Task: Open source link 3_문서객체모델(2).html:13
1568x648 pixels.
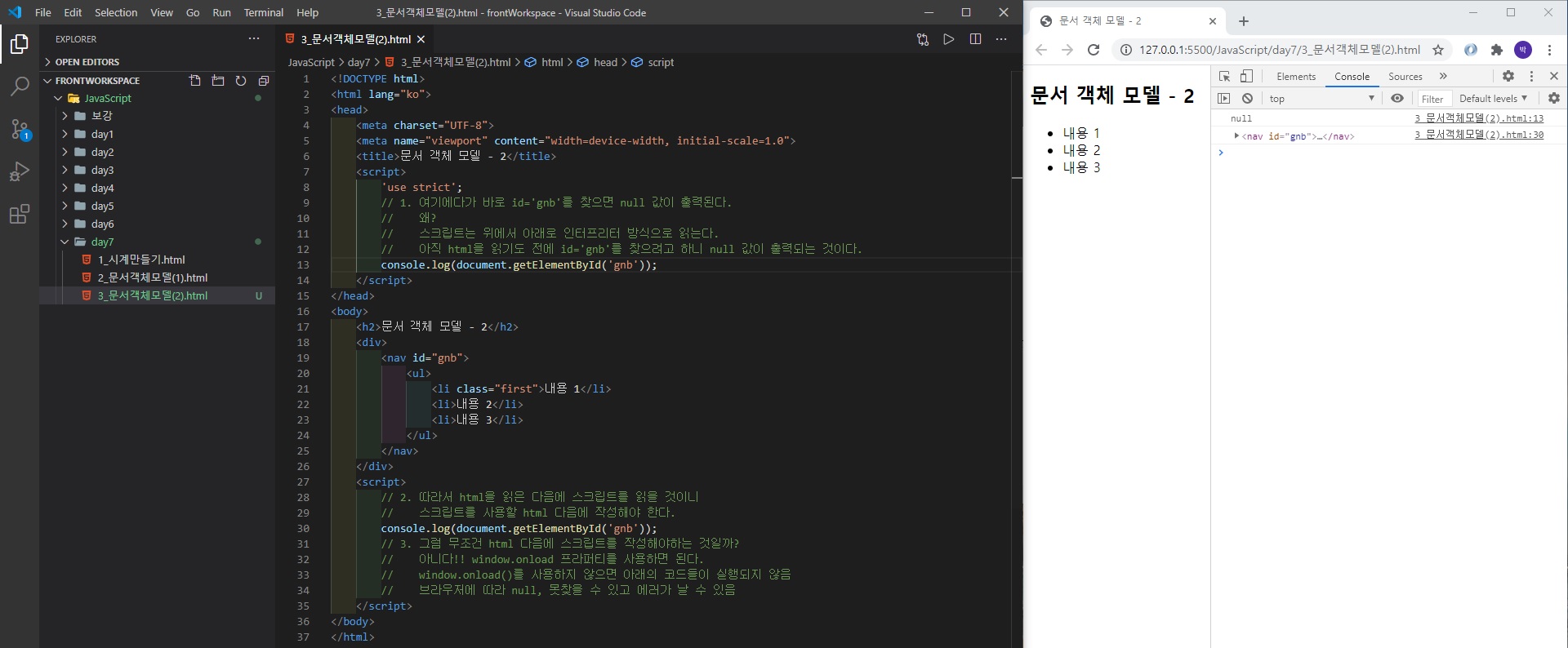Action: (1479, 118)
